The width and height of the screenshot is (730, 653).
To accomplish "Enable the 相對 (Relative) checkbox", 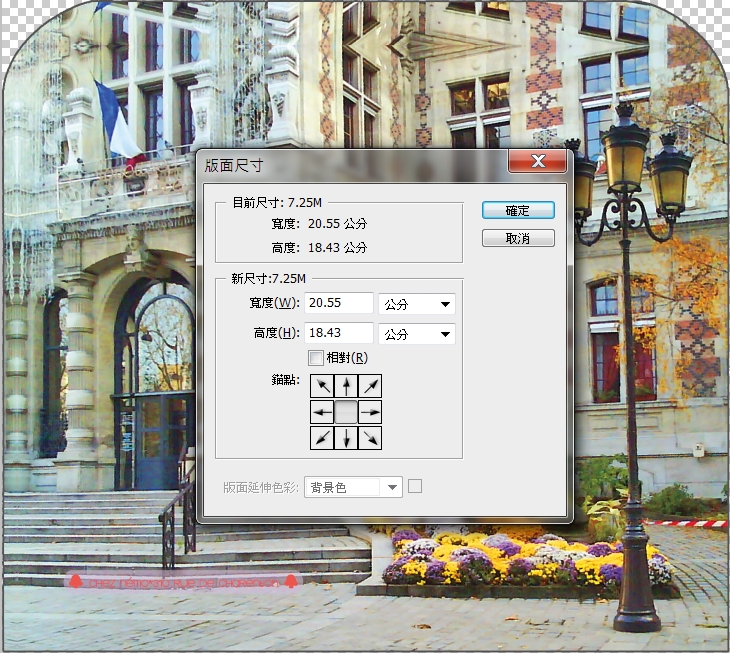I will pos(316,358).
